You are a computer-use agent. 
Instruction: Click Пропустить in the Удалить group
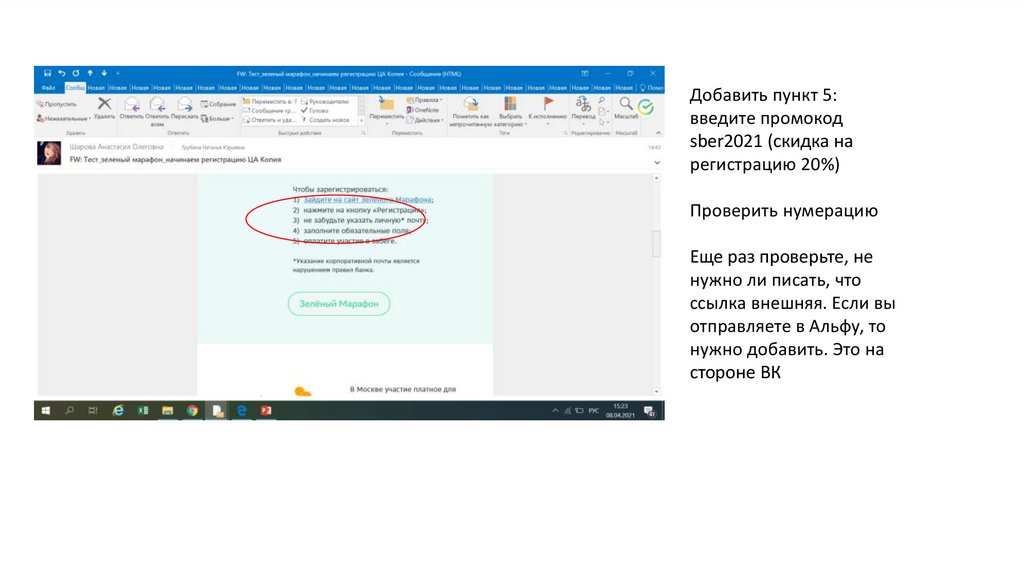point(57,104)
